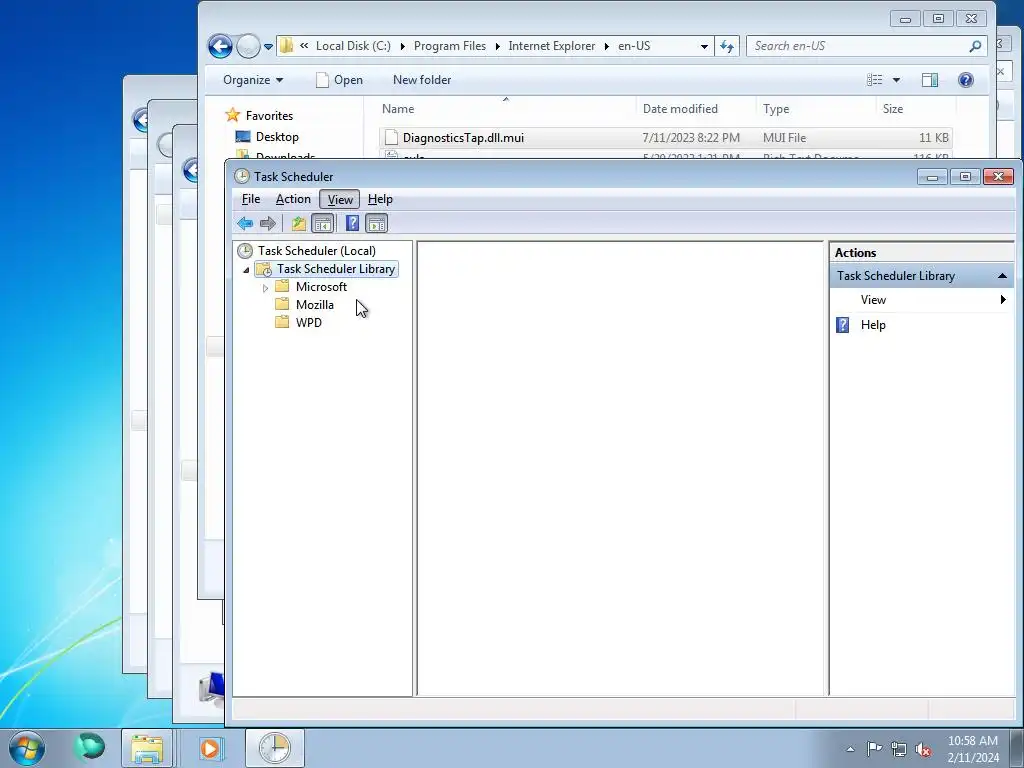Click the Task Scheduler title bar clock icon
1024x768 pixels.
(242, 176)
